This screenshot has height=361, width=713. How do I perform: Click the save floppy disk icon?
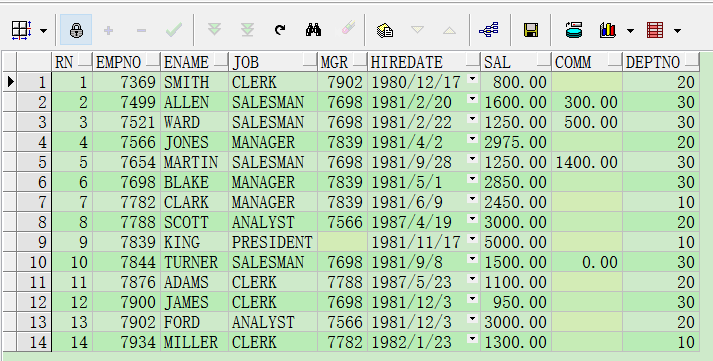[531, 30]
